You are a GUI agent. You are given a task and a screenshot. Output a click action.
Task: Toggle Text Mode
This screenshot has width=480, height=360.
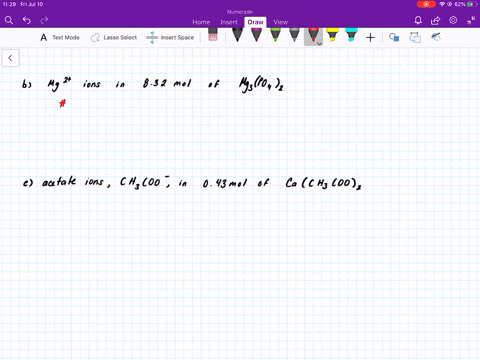coord(60,38)
